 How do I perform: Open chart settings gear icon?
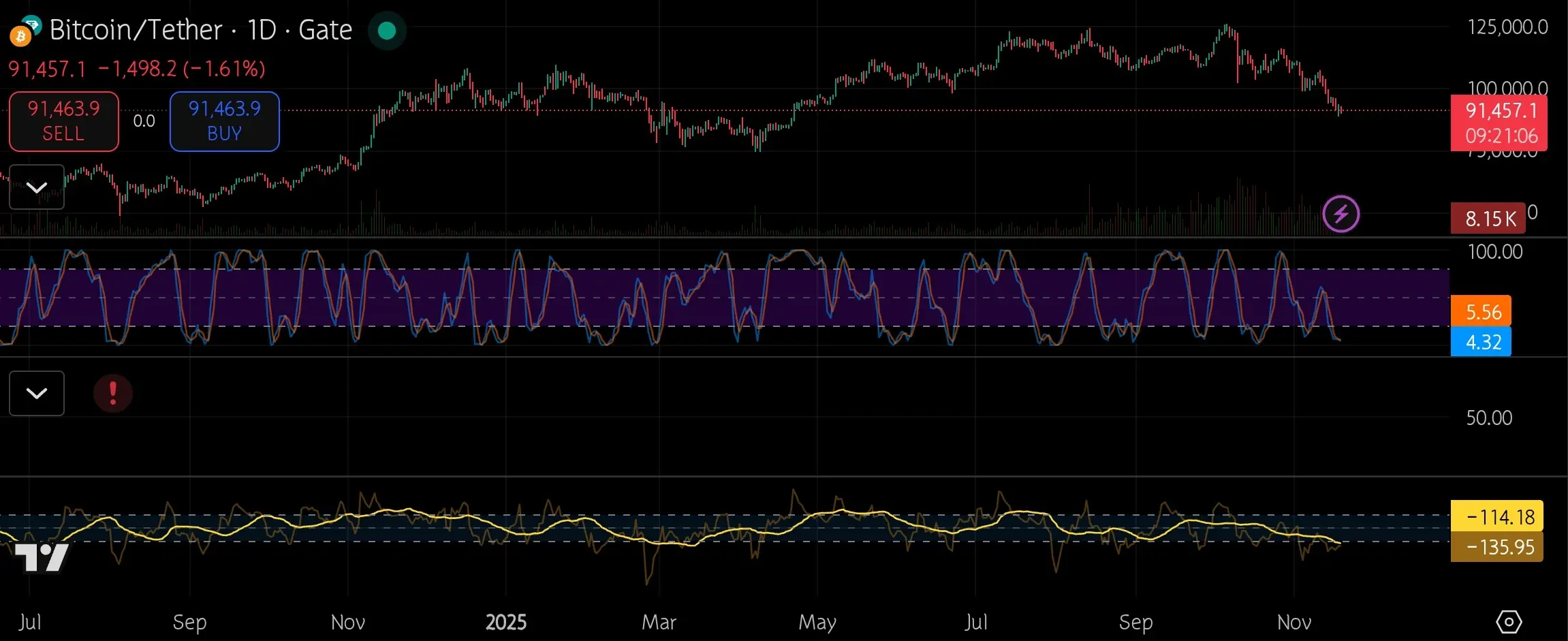pos(1509,621)
